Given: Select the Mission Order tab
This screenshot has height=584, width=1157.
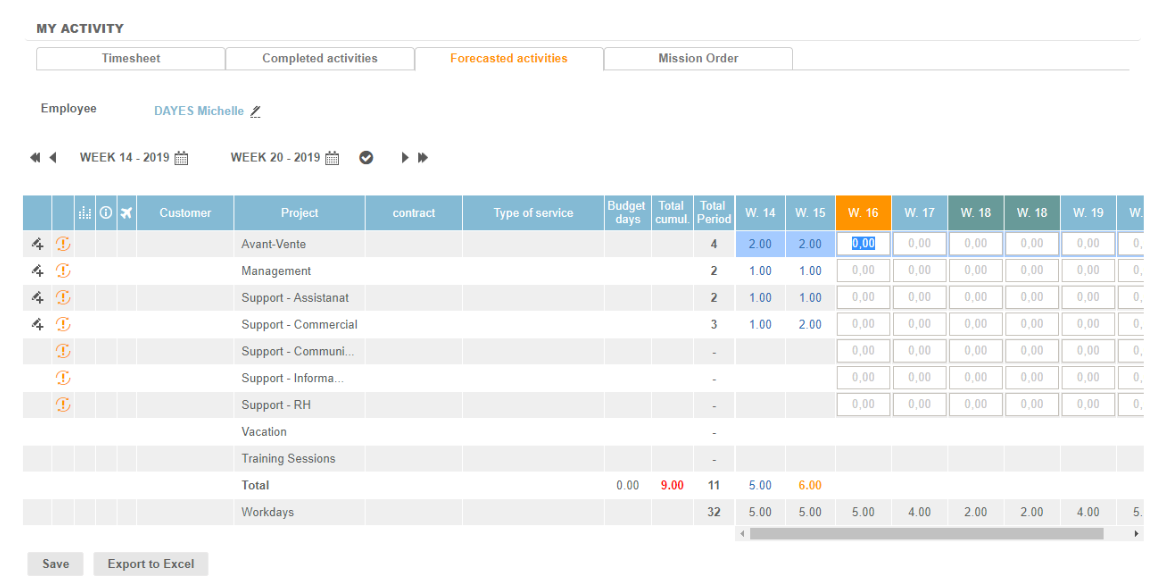Looking at the screenshot, I should coord(698,59).
